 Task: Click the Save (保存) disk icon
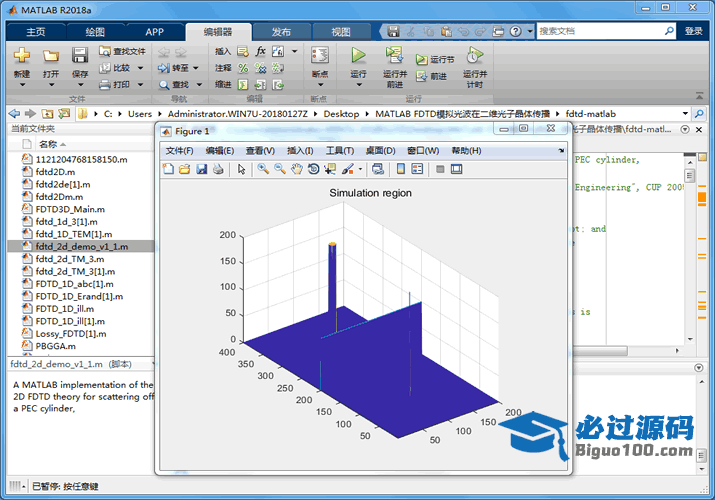pyautogui.click(x=80, y=55)
